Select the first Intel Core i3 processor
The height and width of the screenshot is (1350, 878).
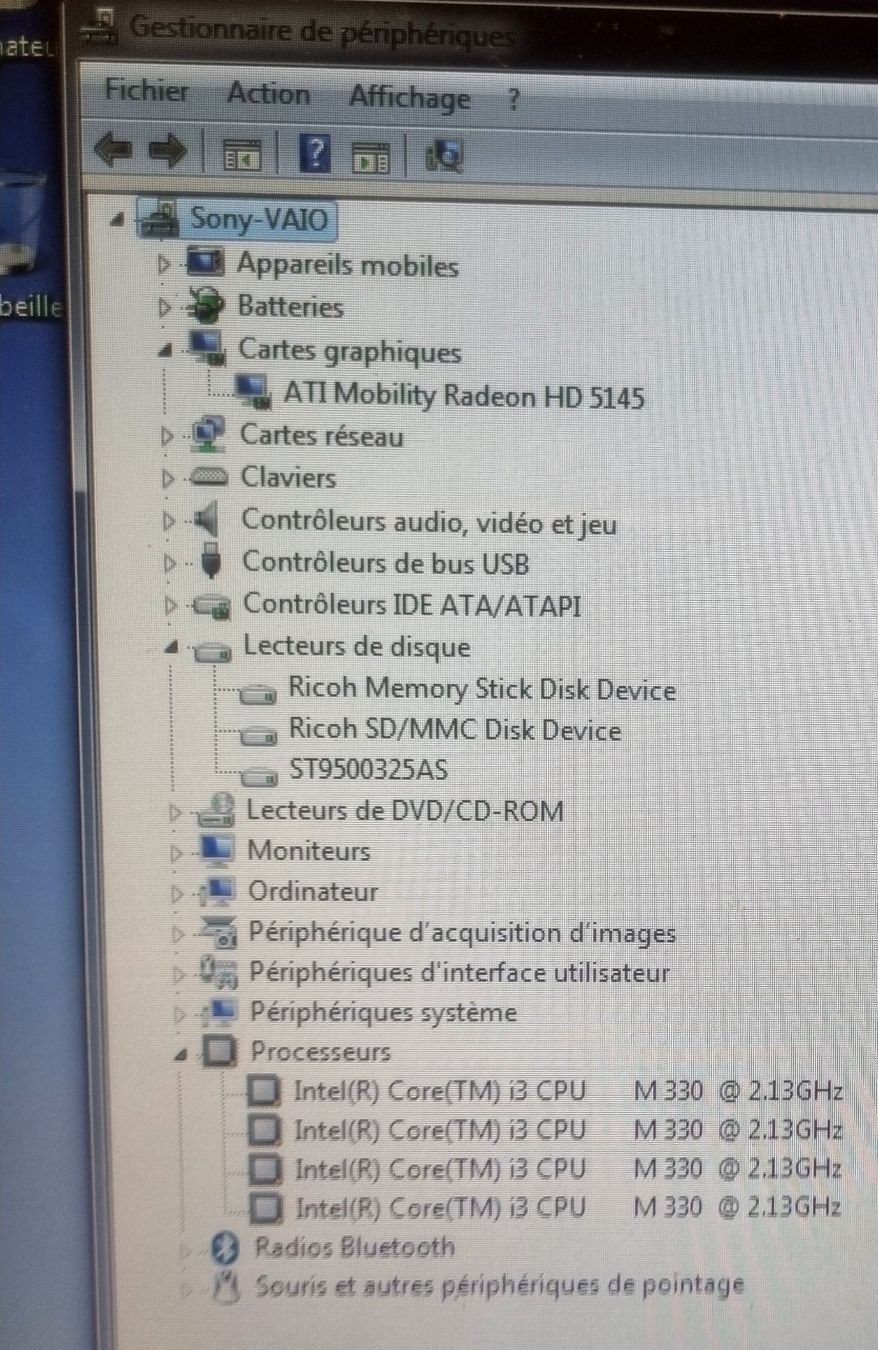click(568, 1090)
